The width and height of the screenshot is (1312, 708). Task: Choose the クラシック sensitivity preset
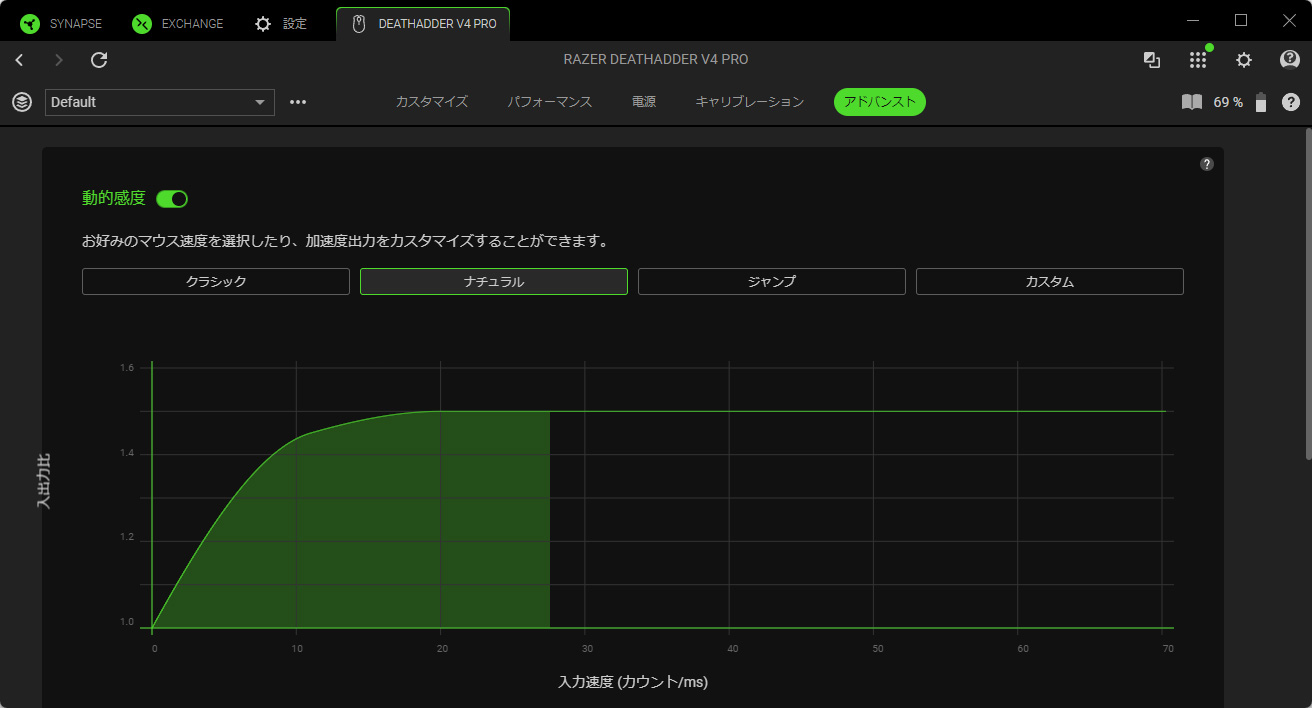point(216,282)
